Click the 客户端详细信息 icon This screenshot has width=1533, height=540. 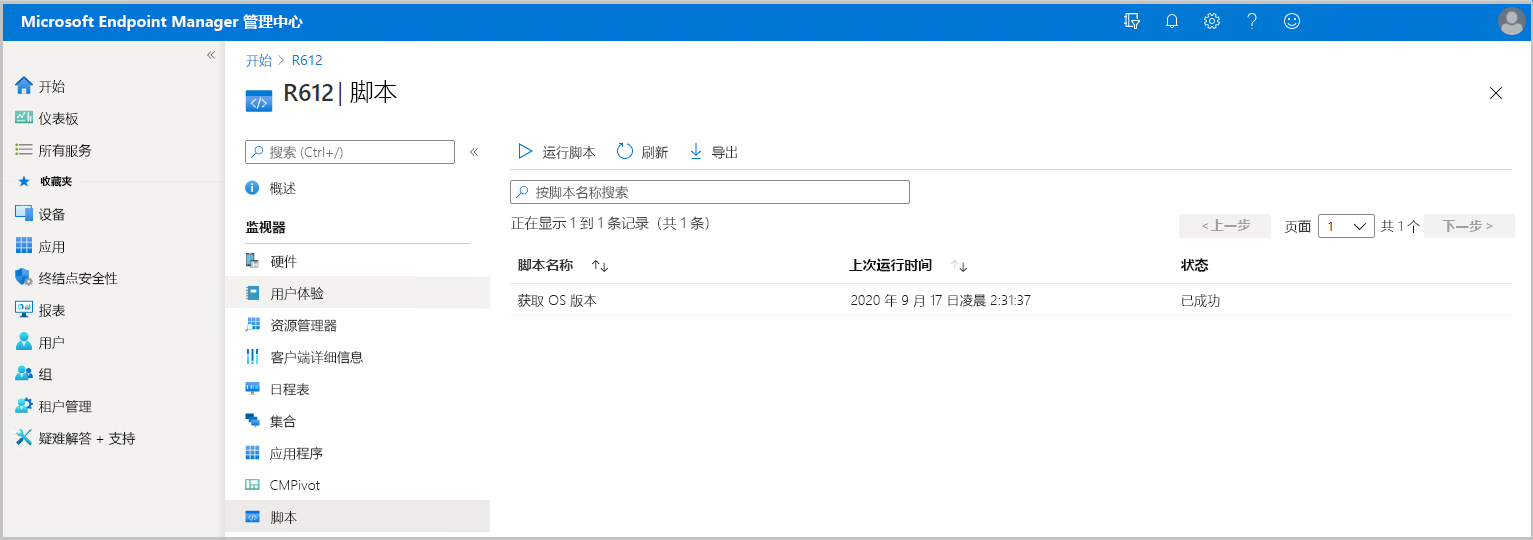click(252, 357)
